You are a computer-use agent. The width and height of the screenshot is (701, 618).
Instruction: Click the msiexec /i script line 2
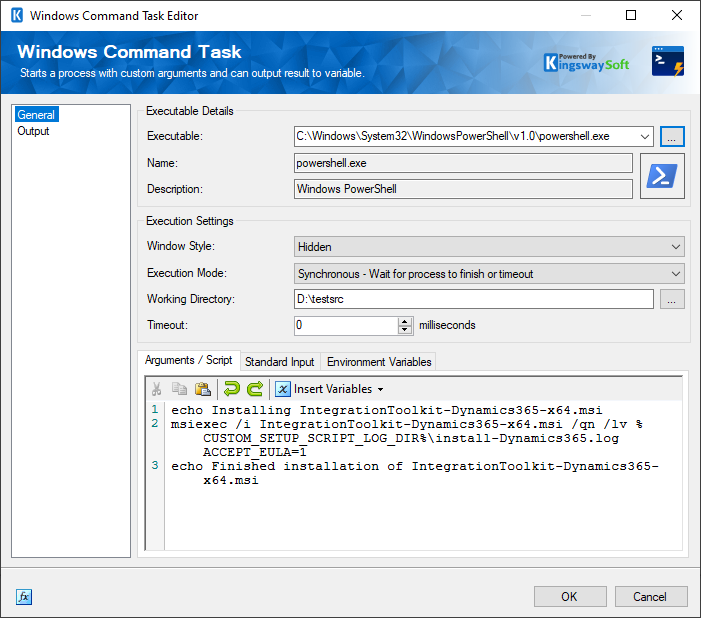pyautogui.click(x=406, y=424)
